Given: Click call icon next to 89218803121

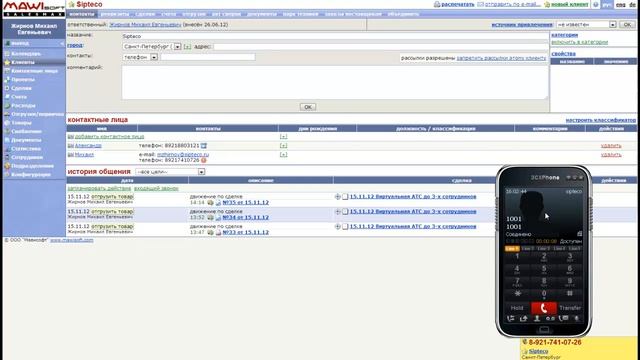Looking at the screenshot, I should pyautogui.click(x=204, y=145).
